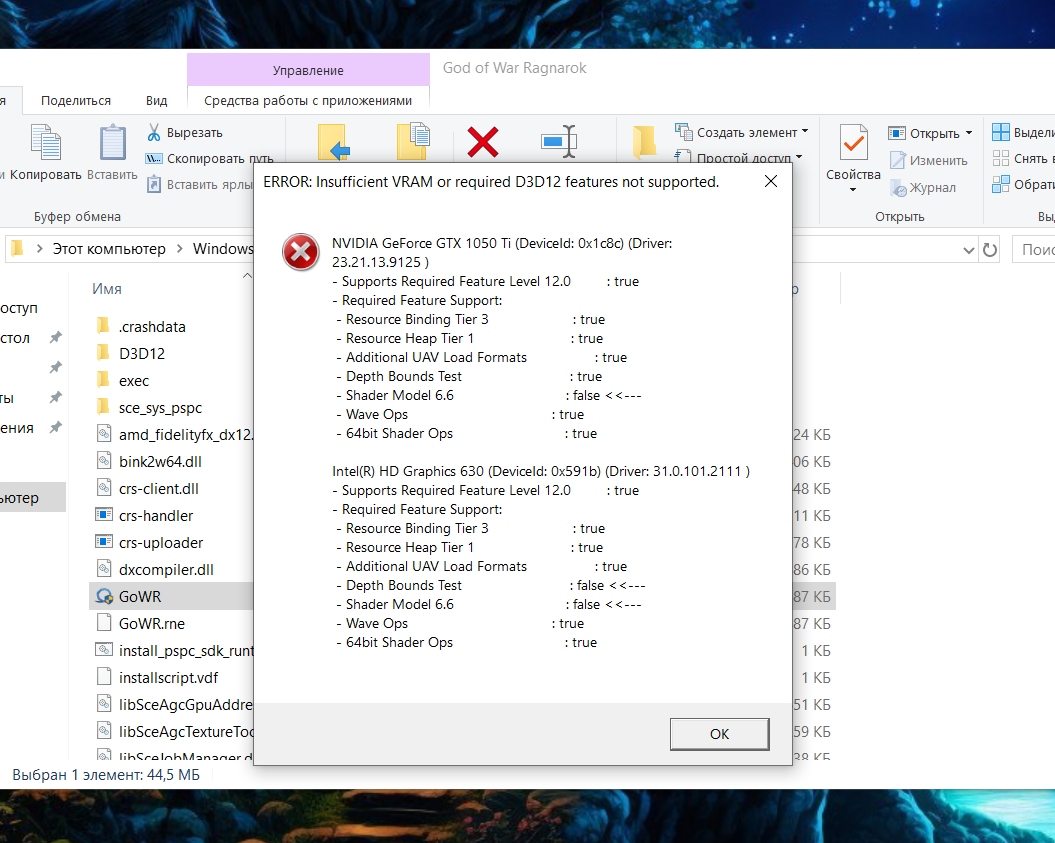Screen dimensions: 1055x843
Task: Click the red X delete icon in ribbon
Action: point(482,142)
